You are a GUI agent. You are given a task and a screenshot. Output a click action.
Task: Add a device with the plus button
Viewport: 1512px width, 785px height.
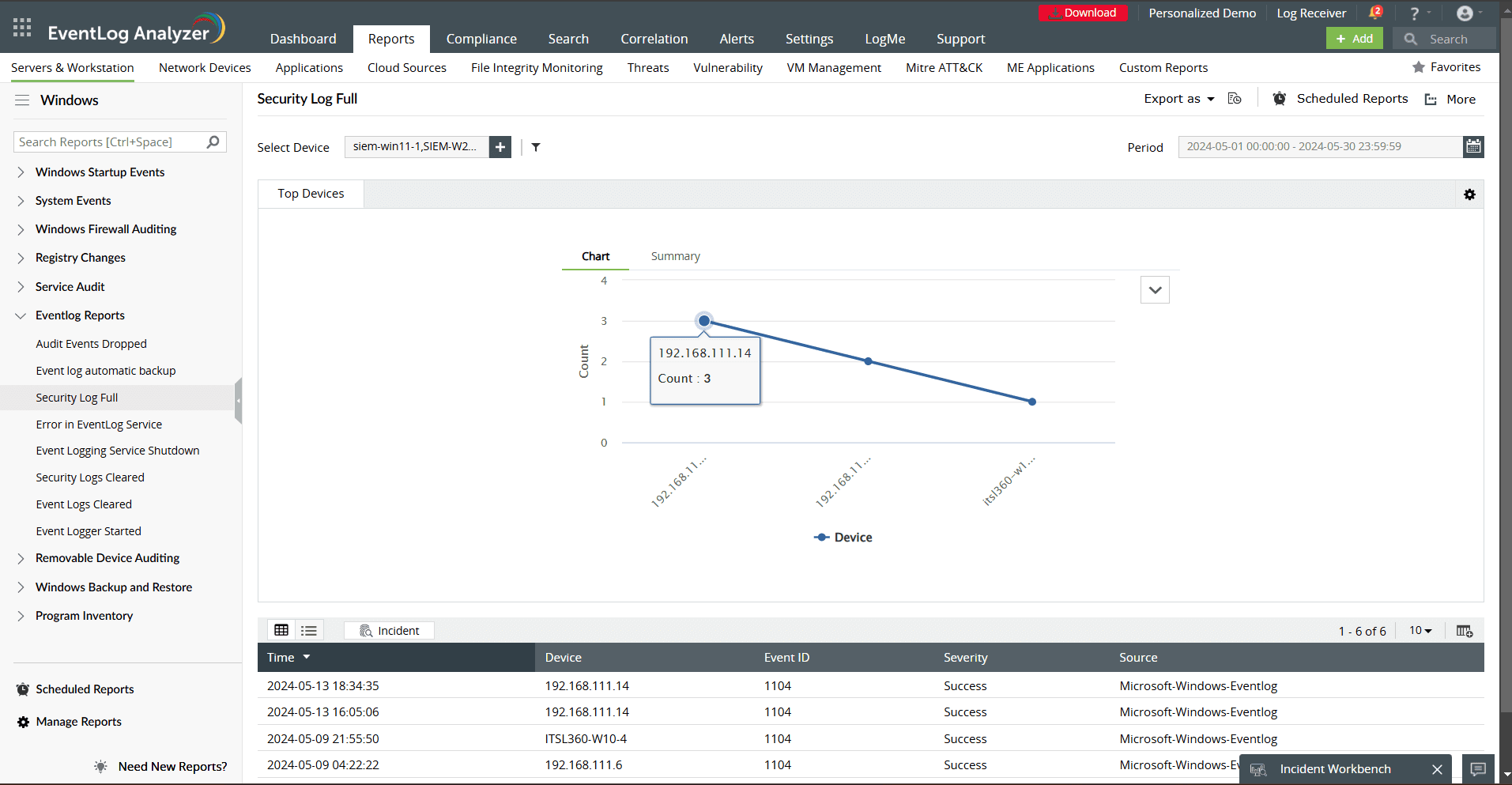click(500, 147)
